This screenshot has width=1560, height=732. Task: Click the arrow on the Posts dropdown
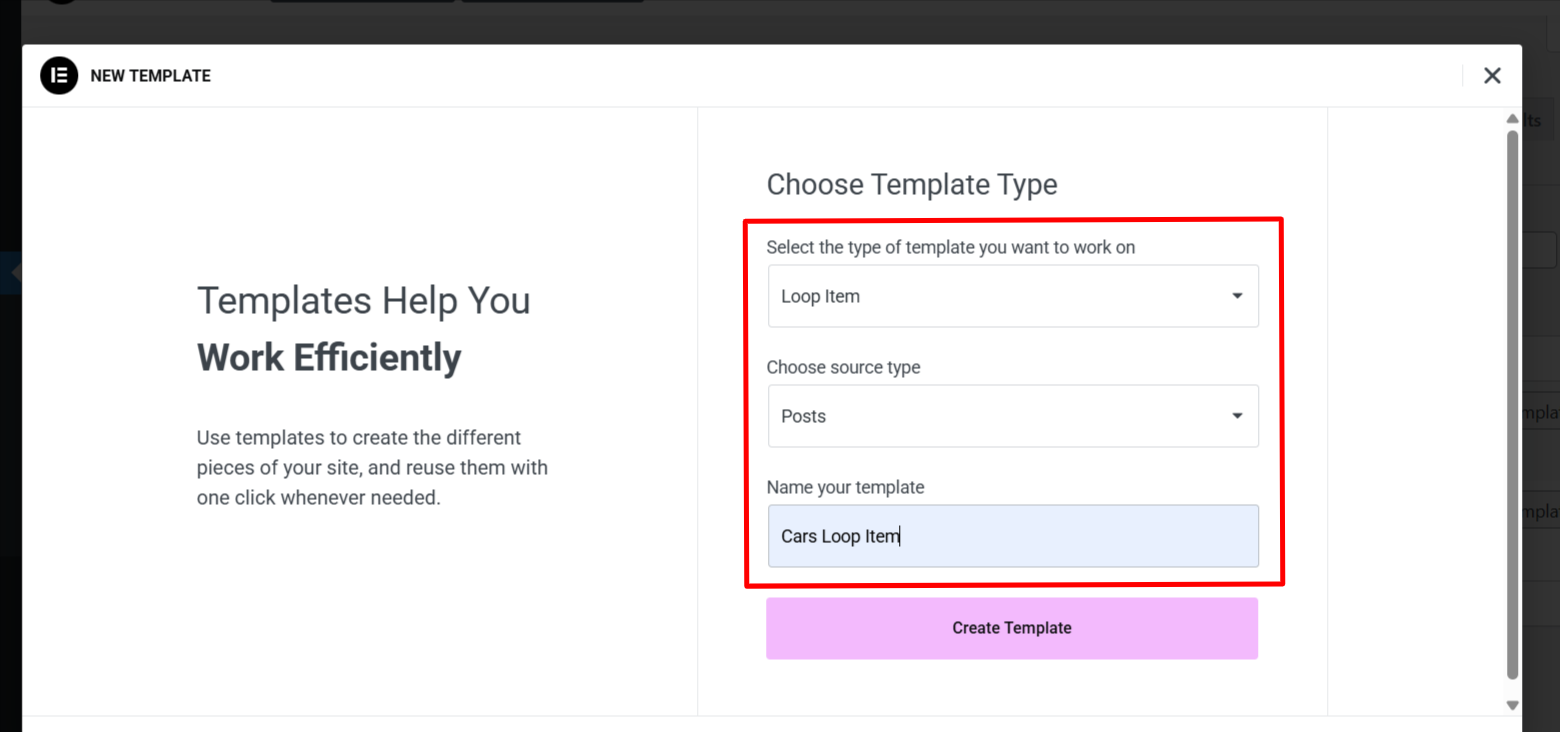tap(1237, 416)
